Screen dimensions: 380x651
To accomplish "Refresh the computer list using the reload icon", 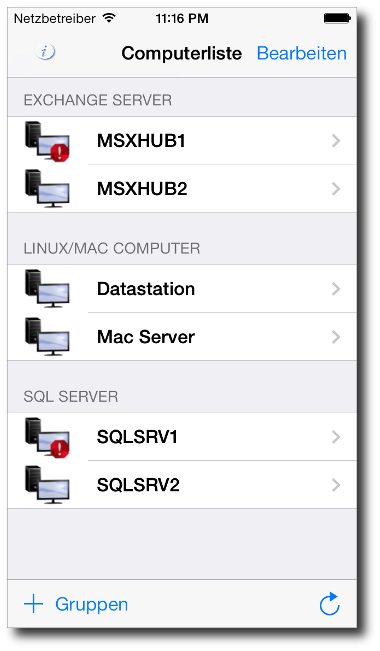I will pyautogui.click(x=330, y=604).
